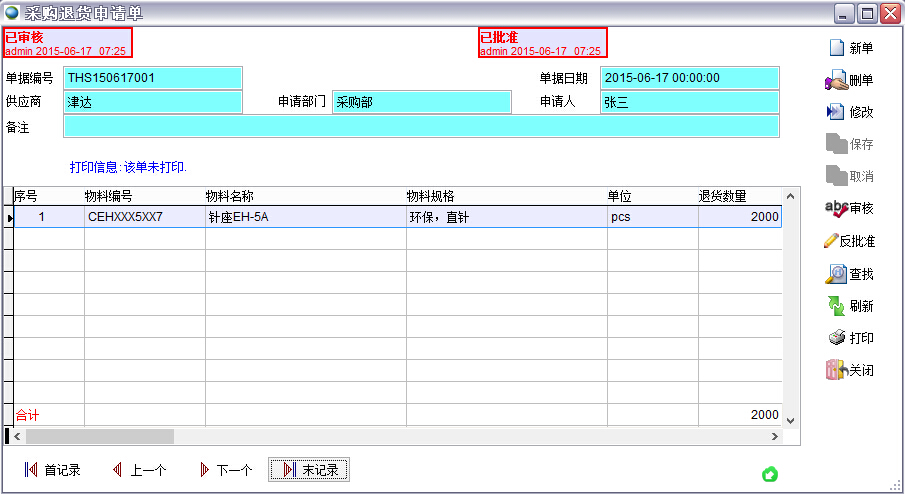
Task: Click the 审核 (Audit) icon
Action: pos(836,208)
